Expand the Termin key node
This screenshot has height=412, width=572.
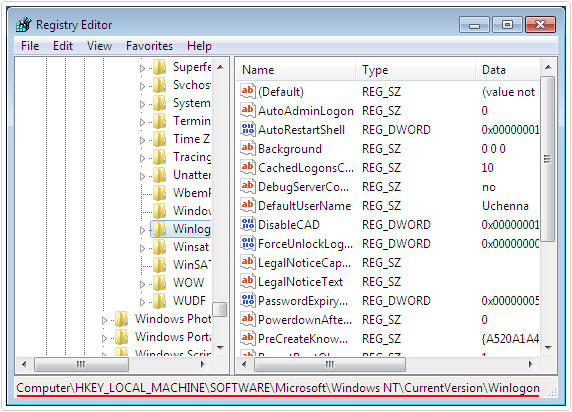[142, 122]
